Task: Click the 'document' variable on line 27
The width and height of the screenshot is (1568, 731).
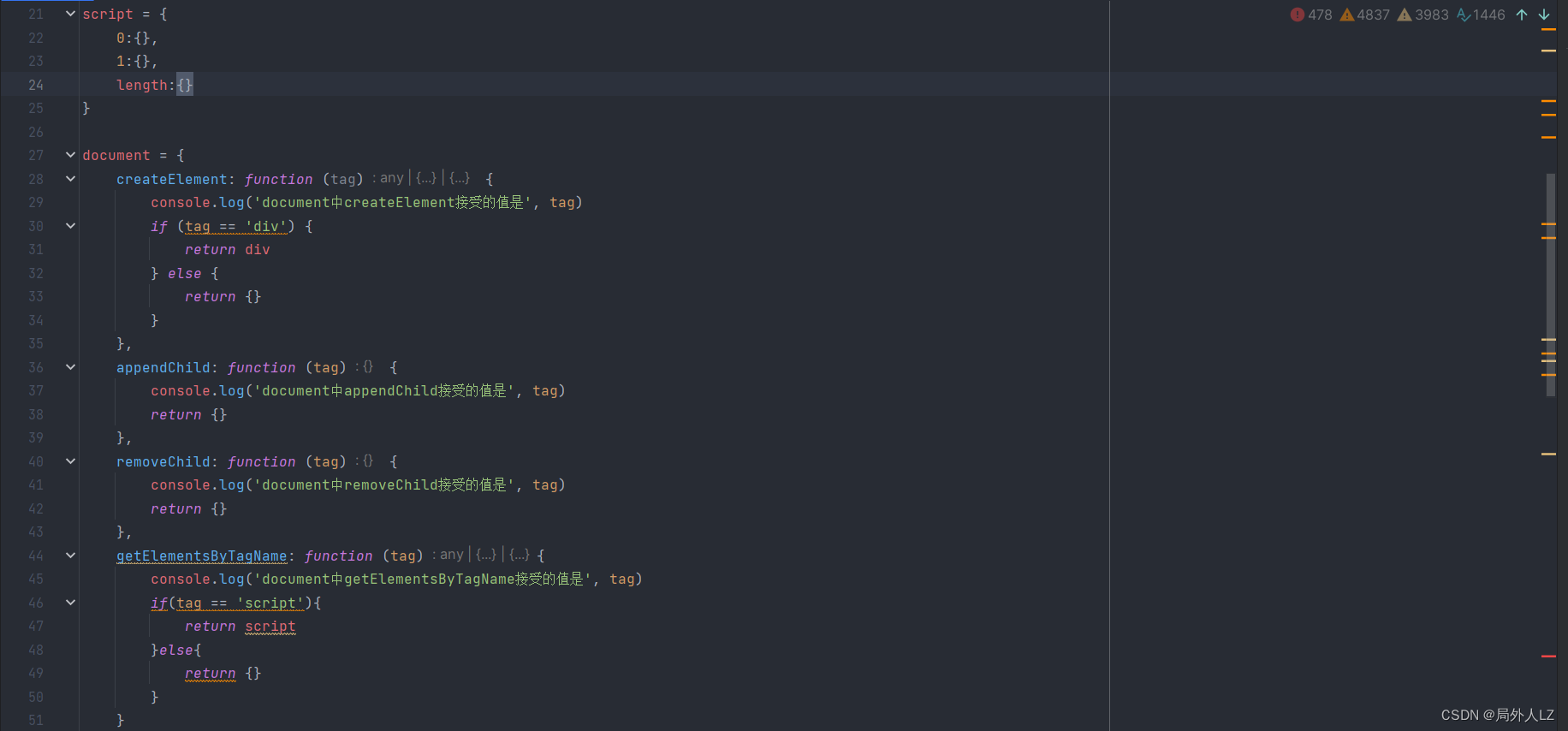Action: [x=116, y=156]
